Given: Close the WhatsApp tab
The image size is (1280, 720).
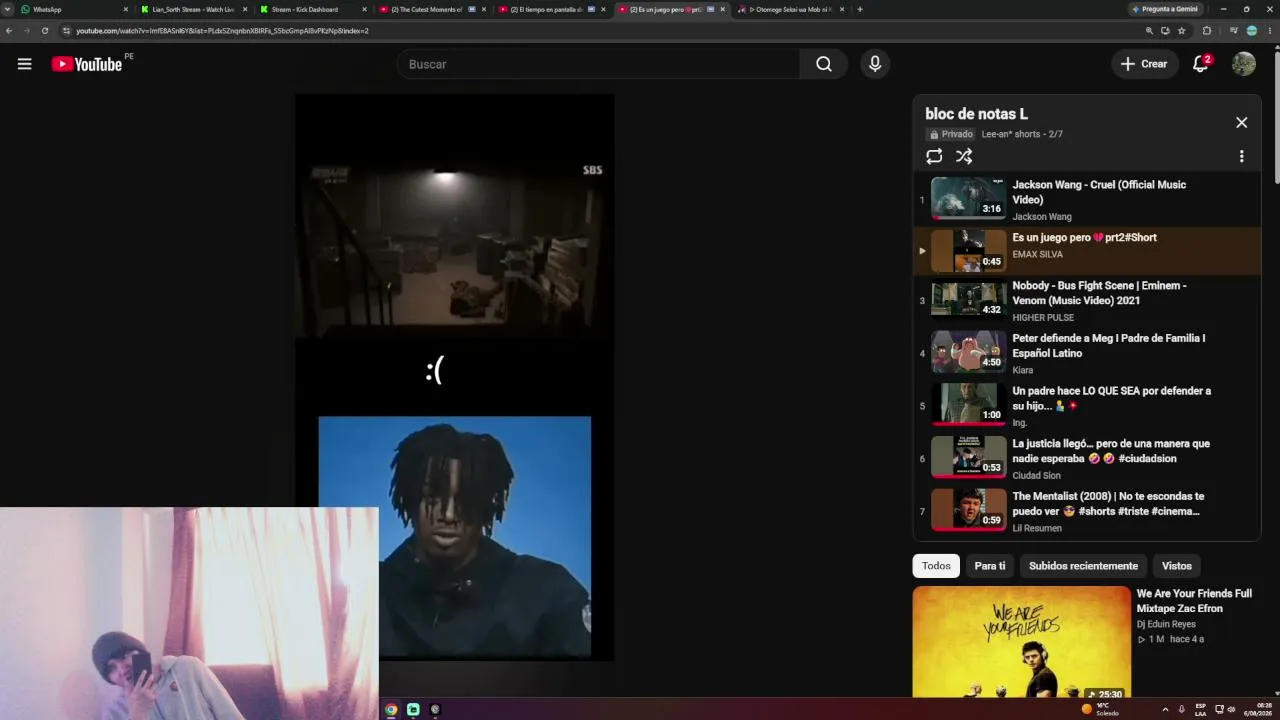Looking at the screenshot, I should pyautogui.click(x=126, y=9).
